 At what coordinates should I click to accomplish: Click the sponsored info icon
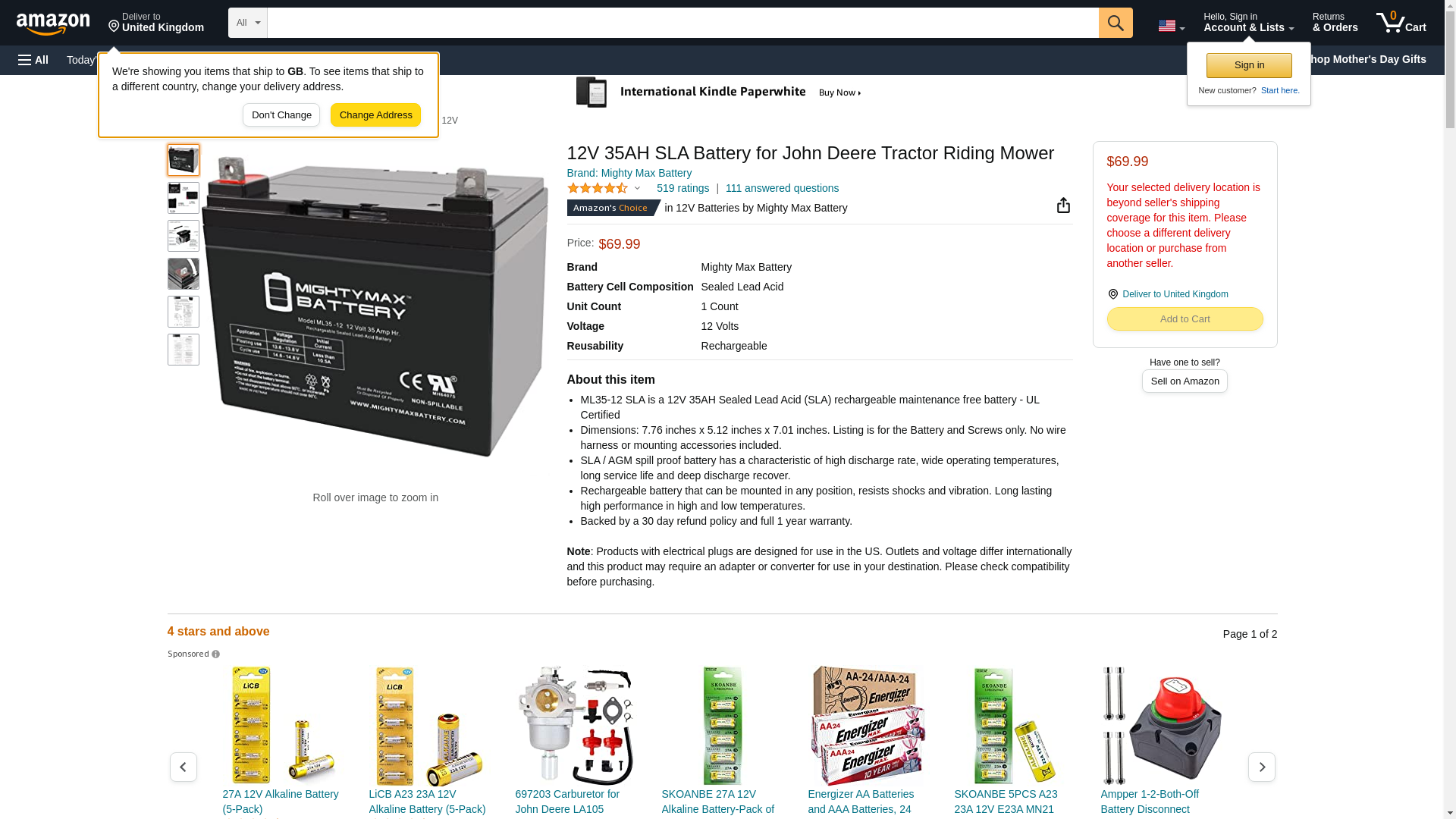pyautogui.click(x=215, y=654)
